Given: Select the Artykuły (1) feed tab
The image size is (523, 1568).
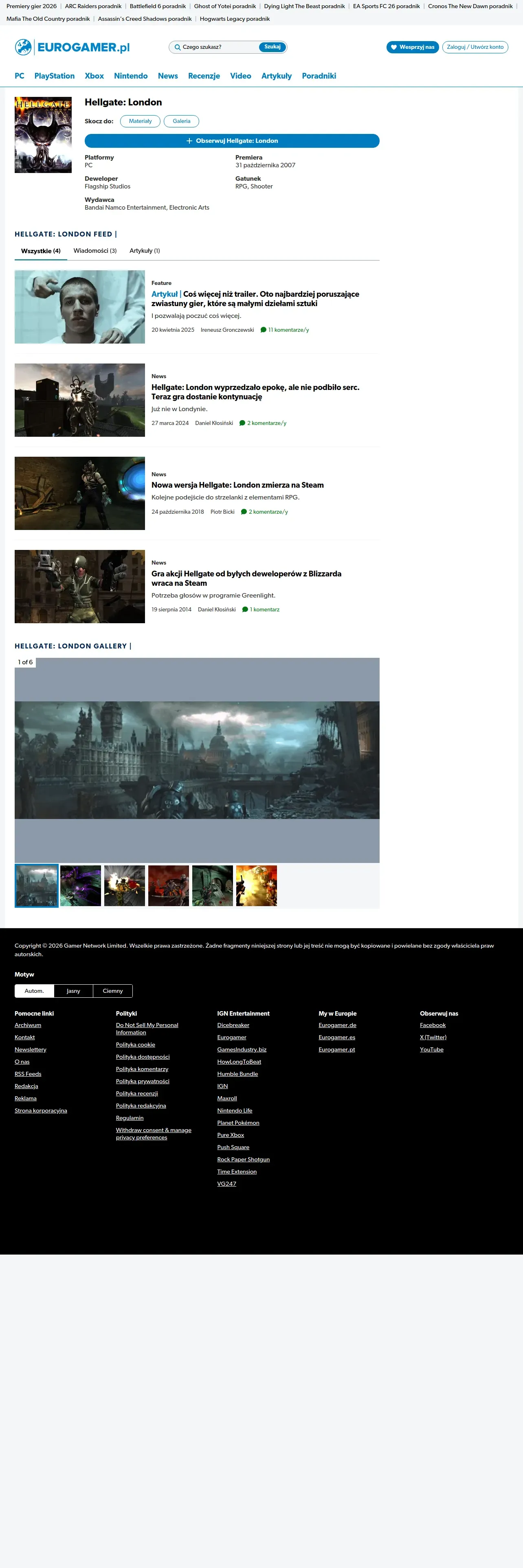Looking at the screenshot, I should point(144,251).
